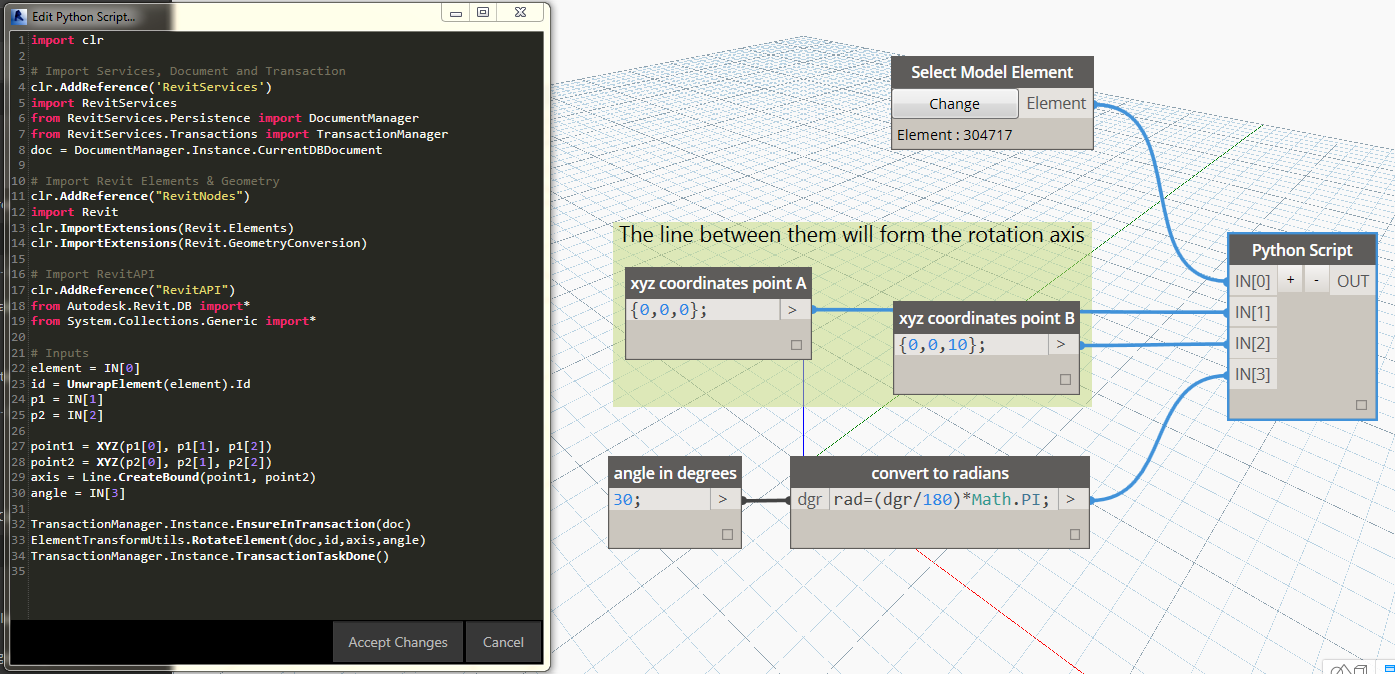Viewport: 1395px width, 674px height.
Task: Click the Edit Python Script title bar text
Action: 83,17
